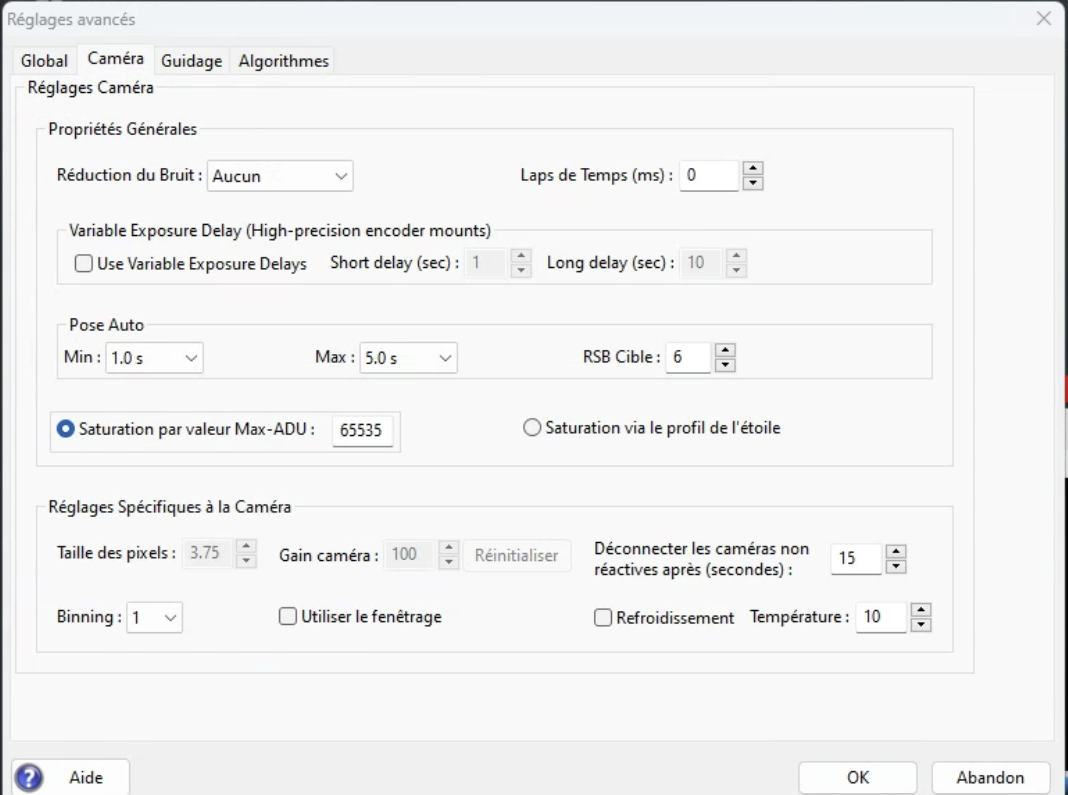Increase RSB Cible with up arrow
Screen dimensions: 1068x795
click(x=726, y=350)
